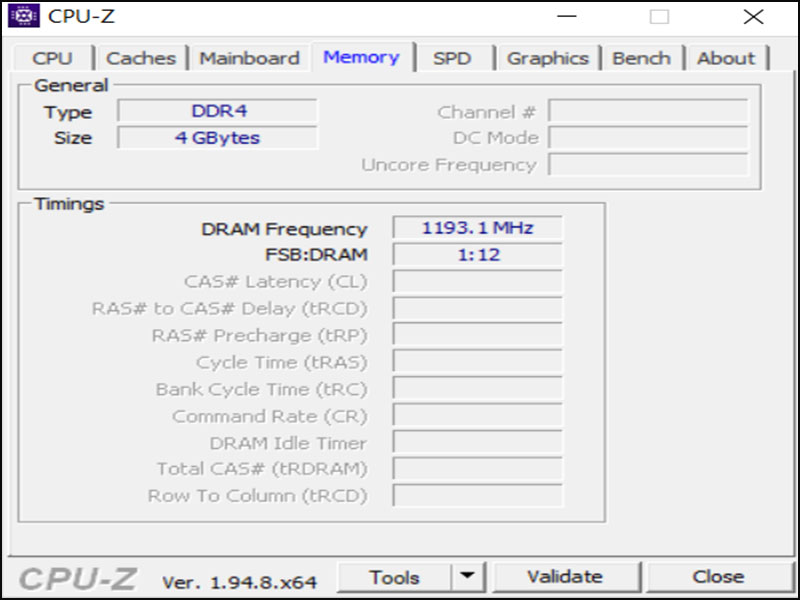Click the 'Command Rate (CR)' label
Screen dimensions: 800x600
pyautogui.click(x=270, y=416)
